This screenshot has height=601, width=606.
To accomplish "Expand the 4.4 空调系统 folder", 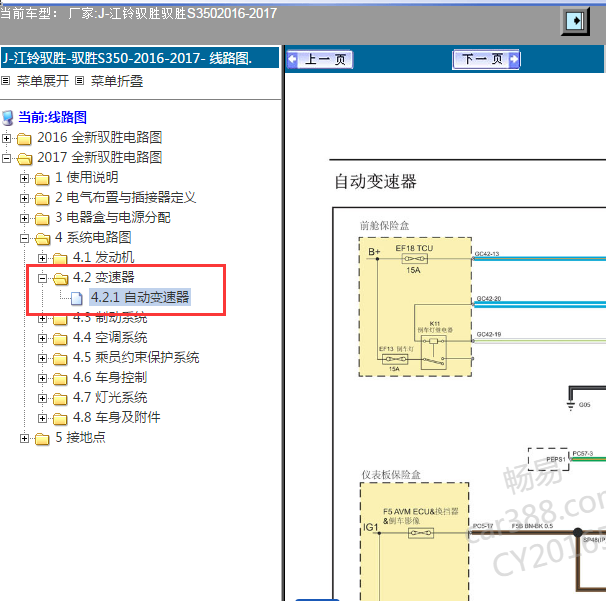I will click(x=43, y=339).
